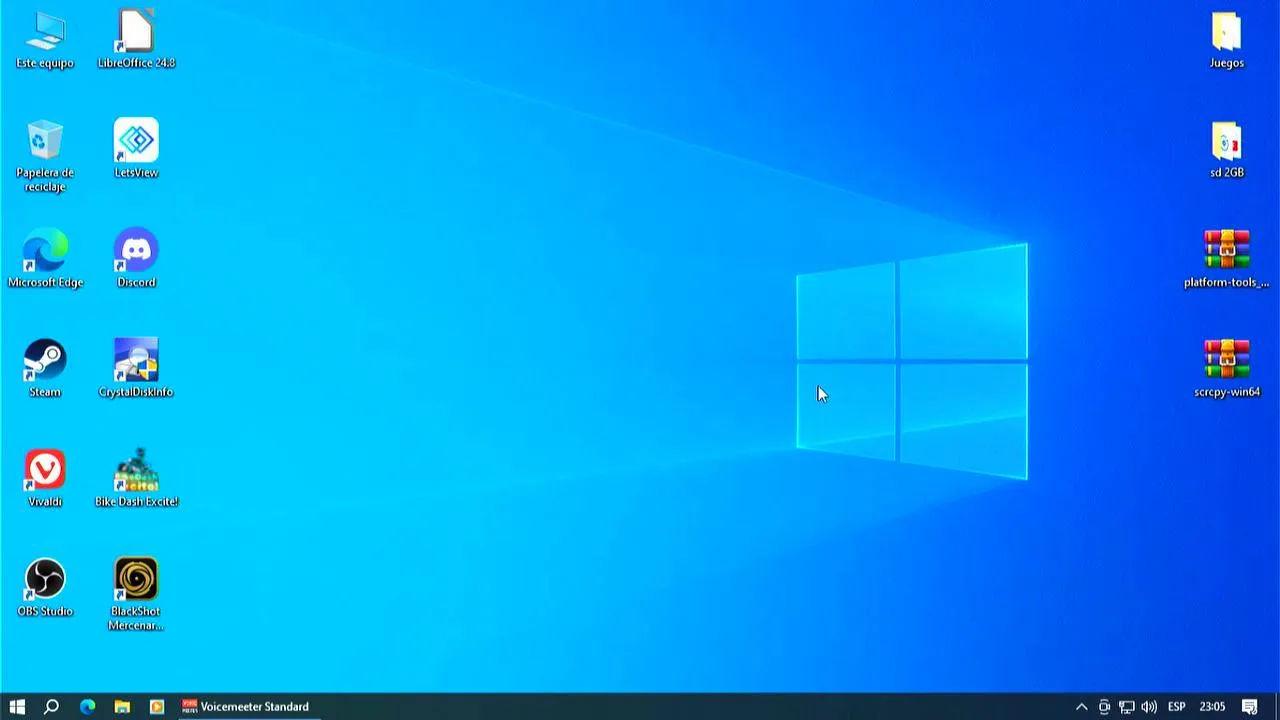Select the Steam desktop shortcut
The height and width of the screenshot is (720, 1280).
coord(45,370)
